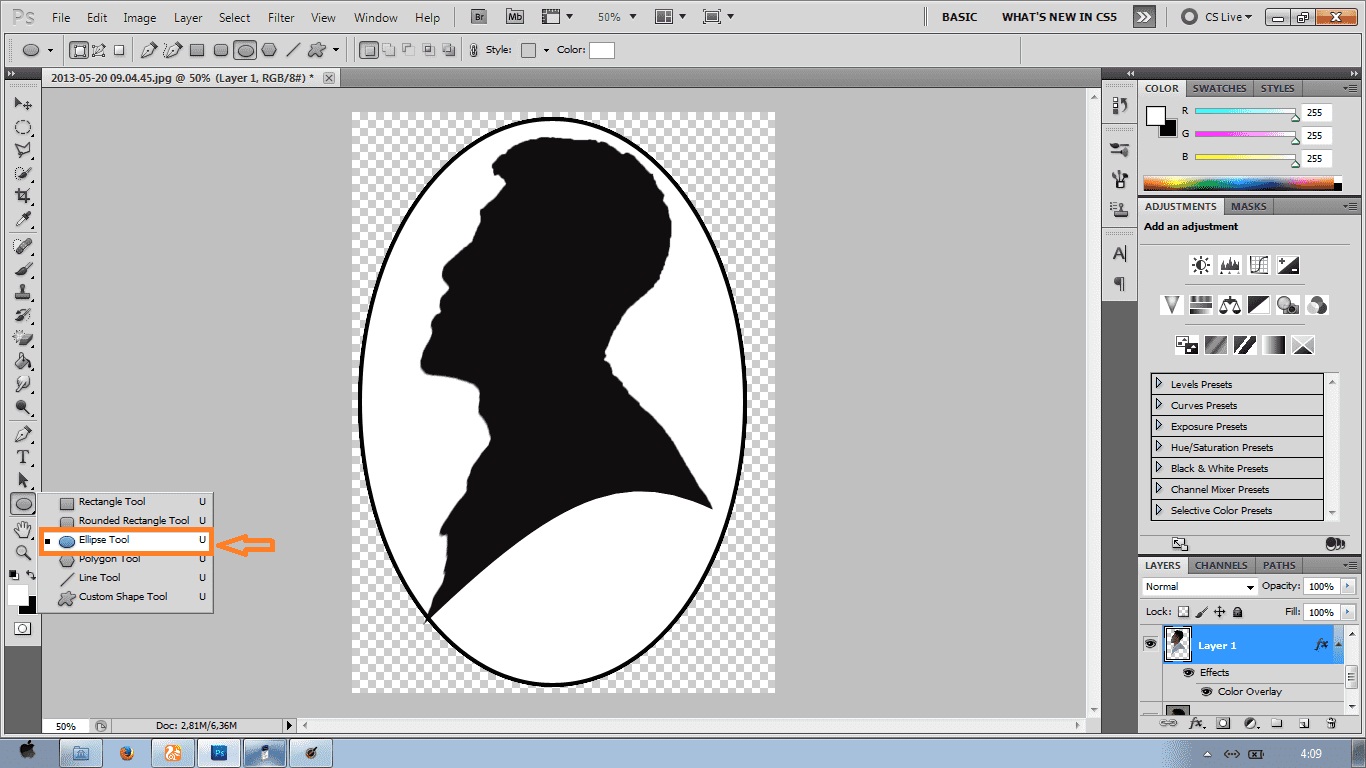This screenshot has width=1366, height=768.
Task: Click the shape Color swatch in options bar
Action: [x=601, y=50]
